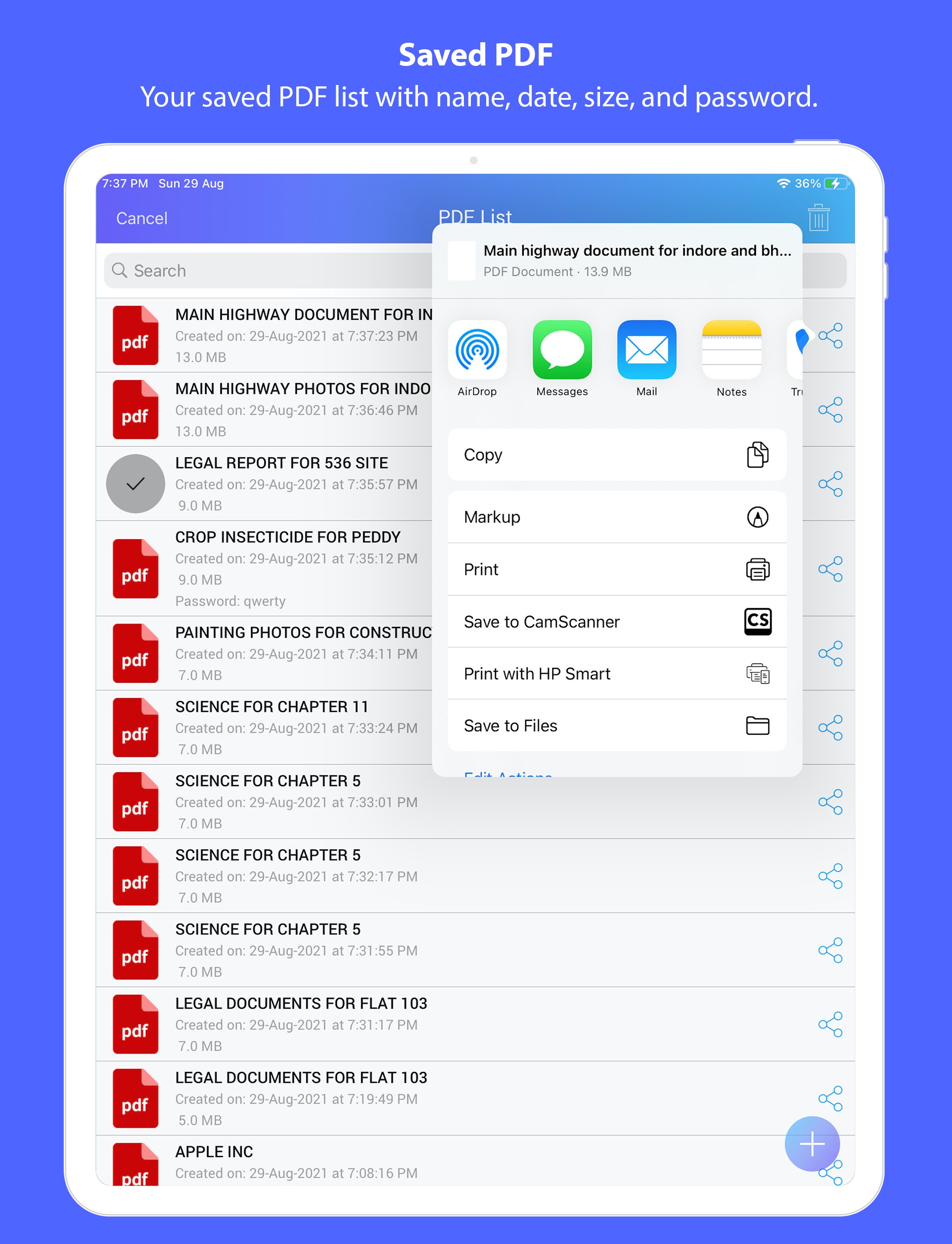Tap Cancel in header

point(142,218)
